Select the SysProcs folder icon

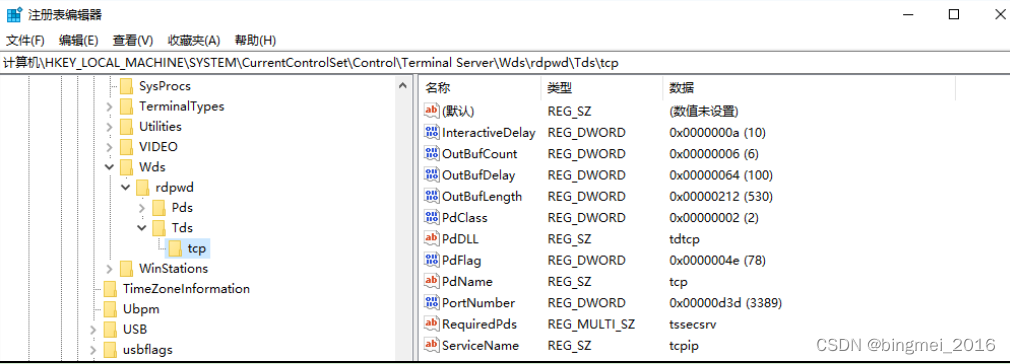pyautogui.click(x=127, y=86)
